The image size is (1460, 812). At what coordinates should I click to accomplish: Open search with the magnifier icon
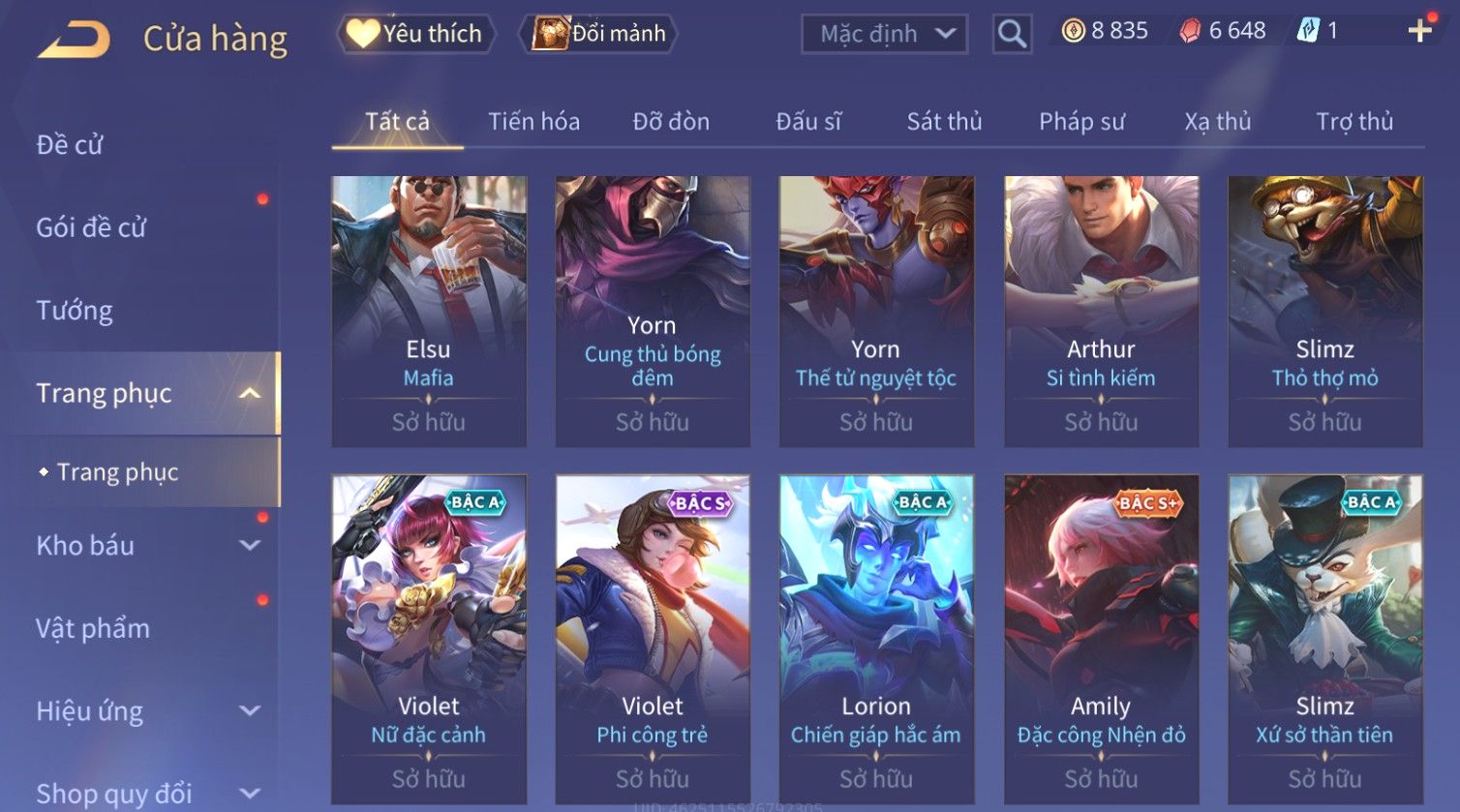pos(1012,34)
